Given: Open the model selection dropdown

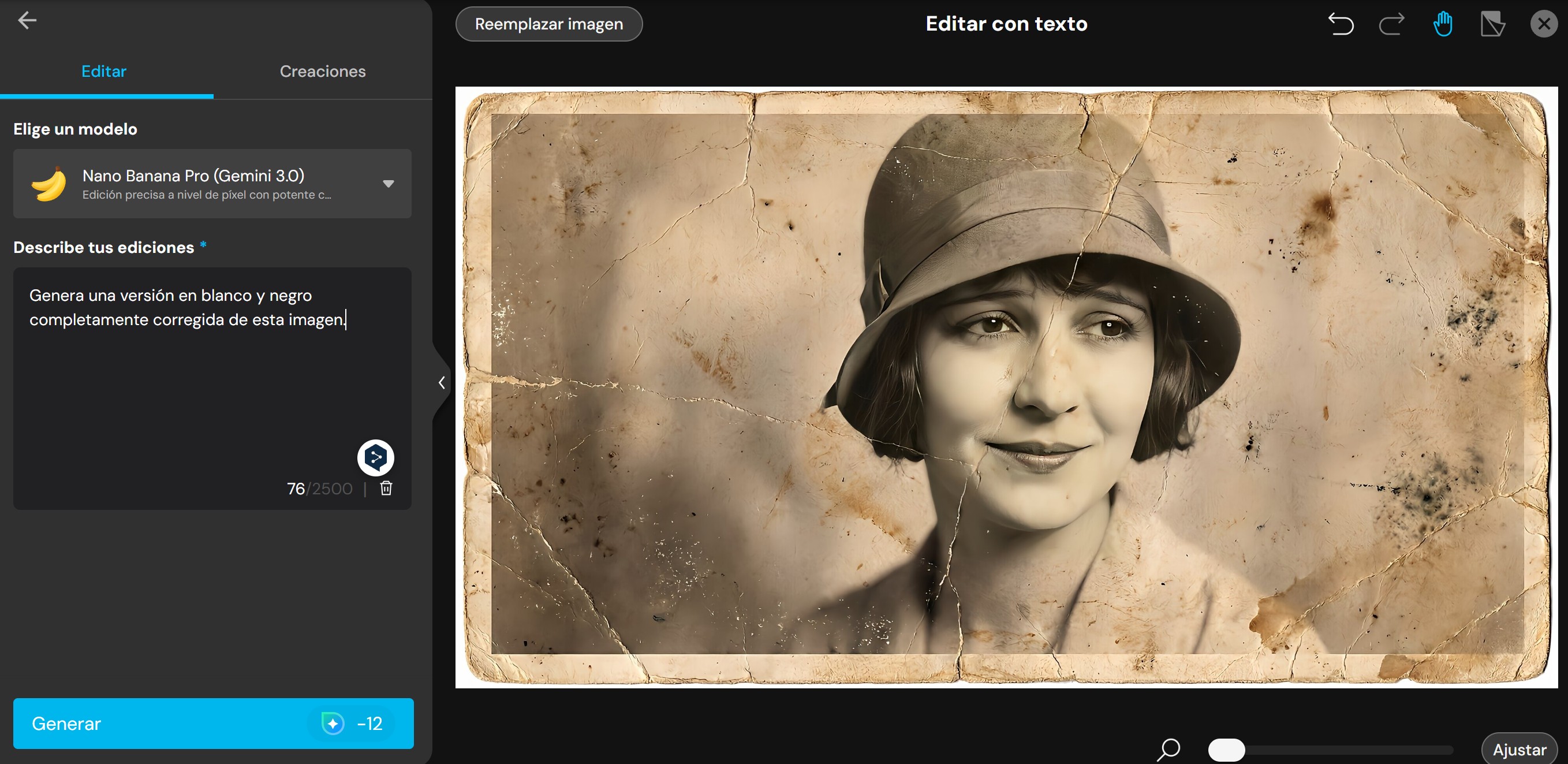Looking at the screenshot, I should [x=389, y=184].
